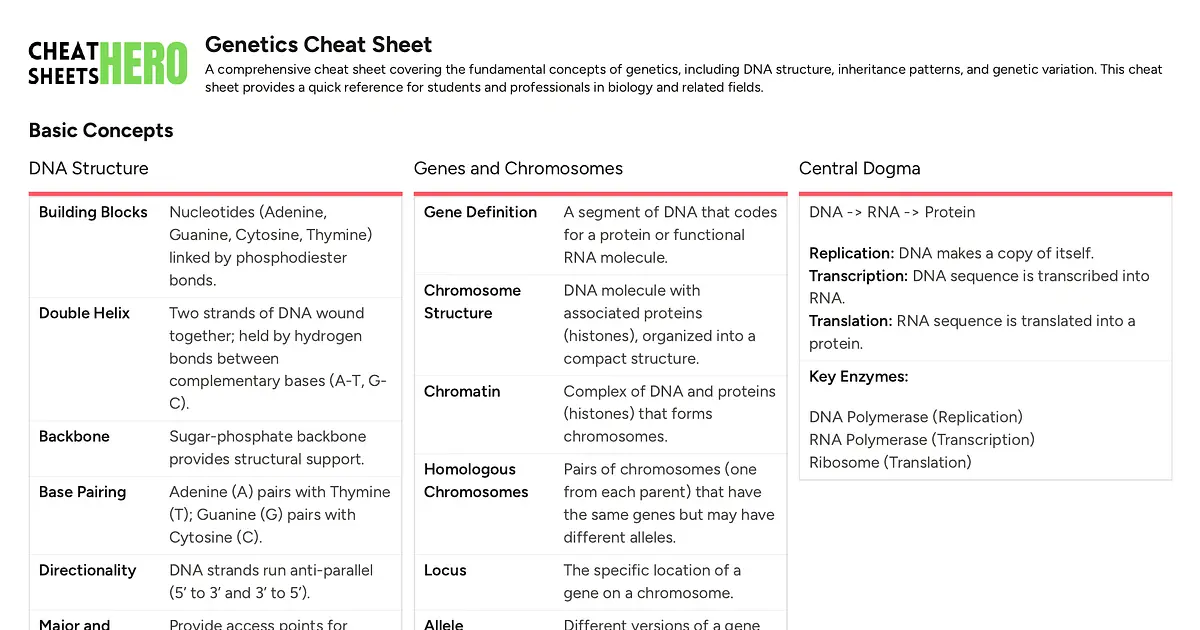Click the Cheat Sheets Hero logo
The height and width of the screenshot is (630, 1200).
click(x=107, y=64)
